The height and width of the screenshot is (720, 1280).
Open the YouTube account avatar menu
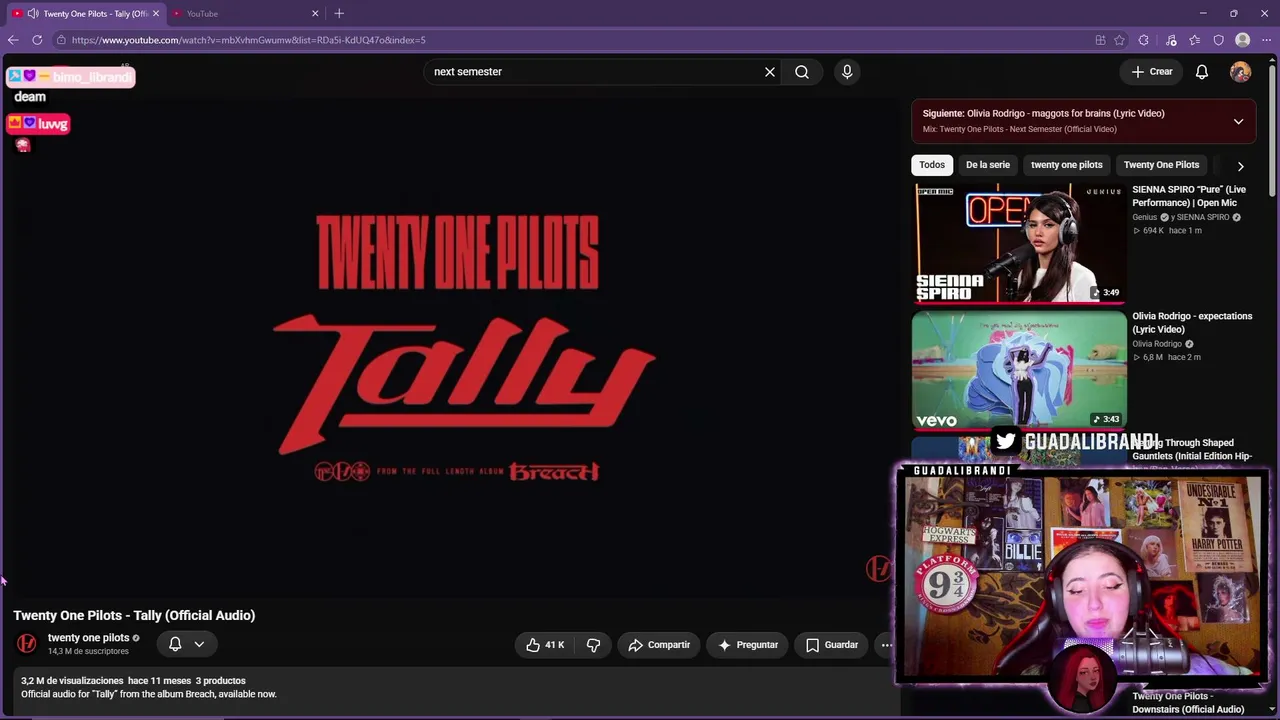[1240, 72]
